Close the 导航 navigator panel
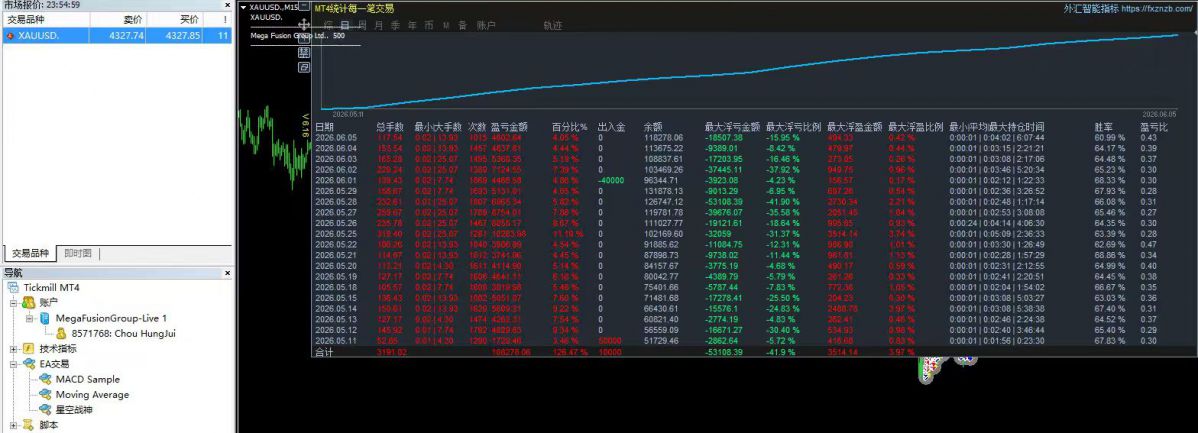This screenshot has height=433, width=1198. point(227,272)
